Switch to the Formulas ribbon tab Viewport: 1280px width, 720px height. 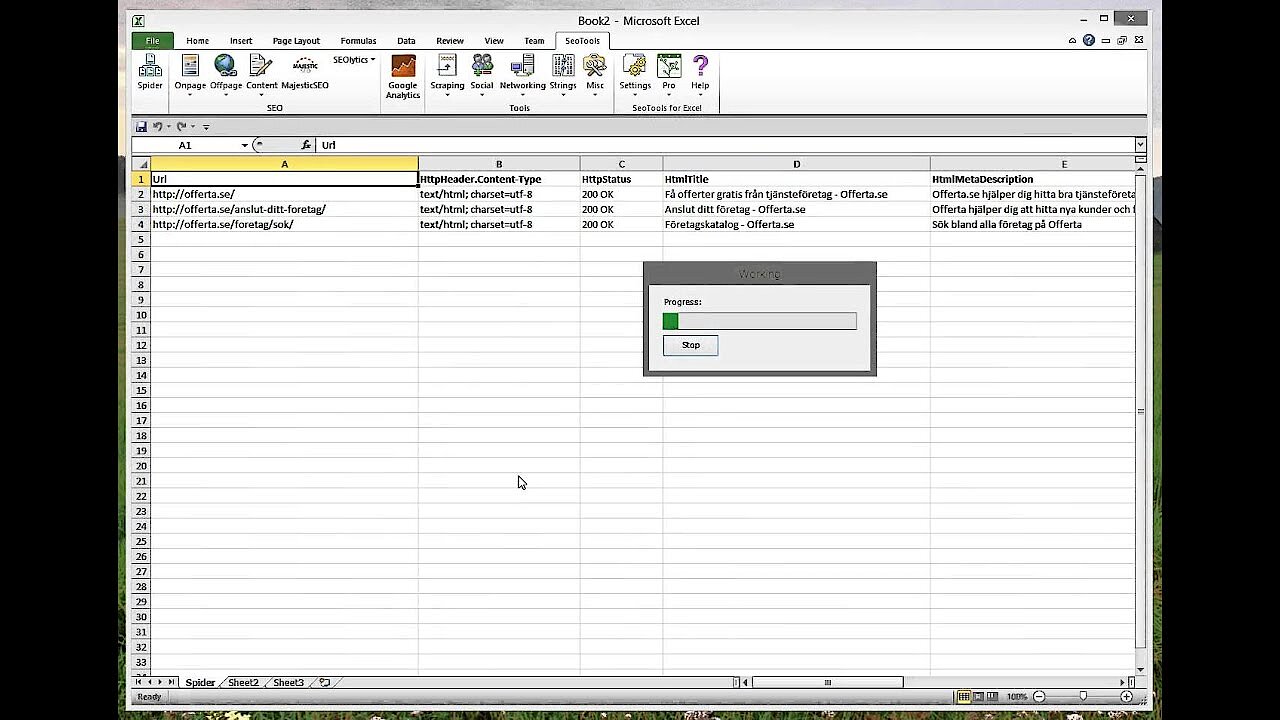pyautogui.click(x=358, y=41)
